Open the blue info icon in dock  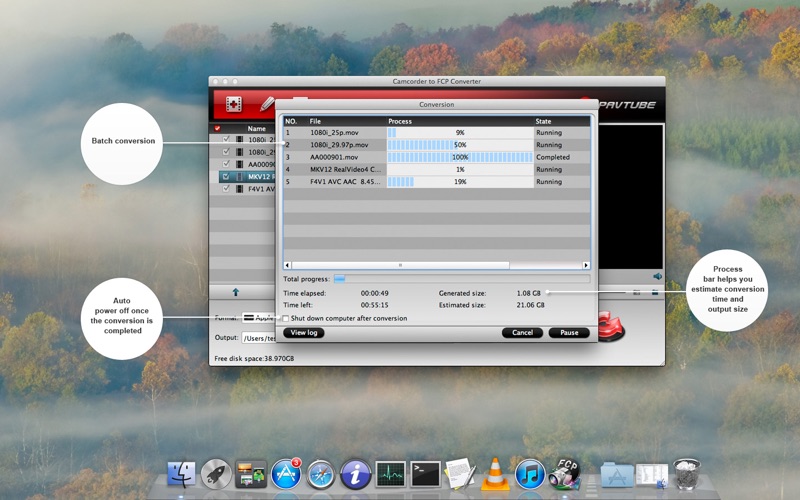355,474
